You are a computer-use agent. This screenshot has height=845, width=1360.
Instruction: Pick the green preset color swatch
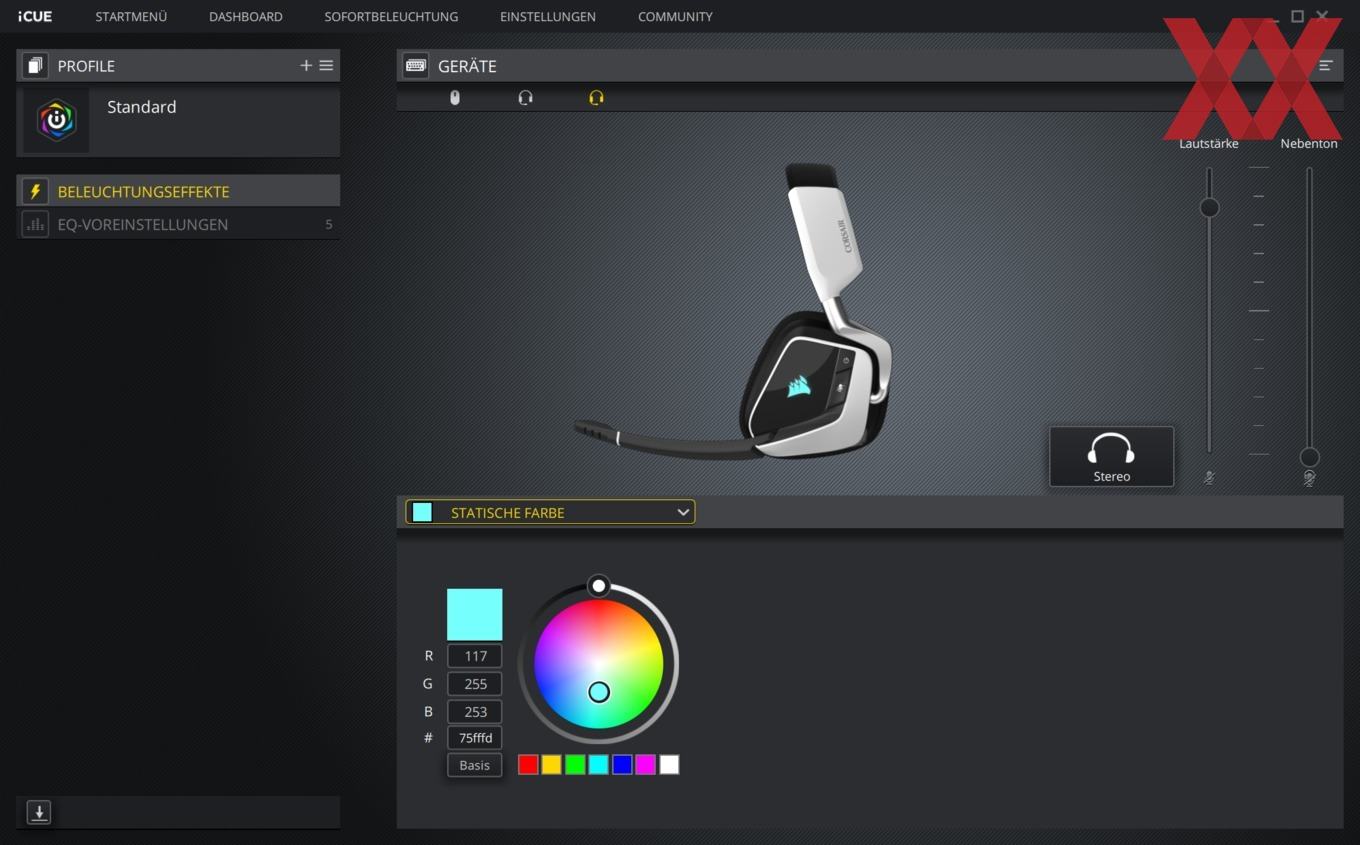575,765
